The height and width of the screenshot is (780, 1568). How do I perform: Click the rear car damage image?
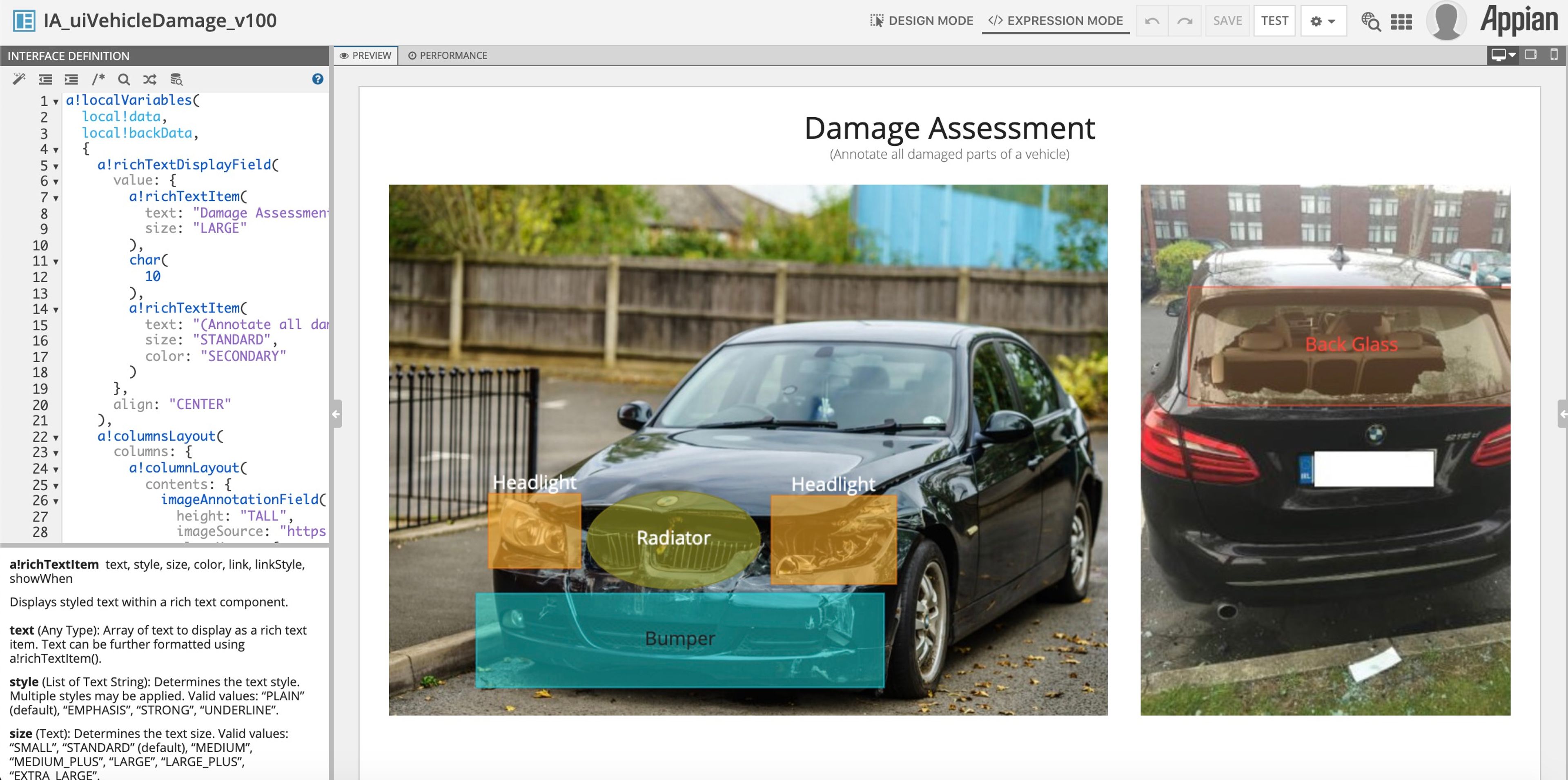pos(1325,450)
